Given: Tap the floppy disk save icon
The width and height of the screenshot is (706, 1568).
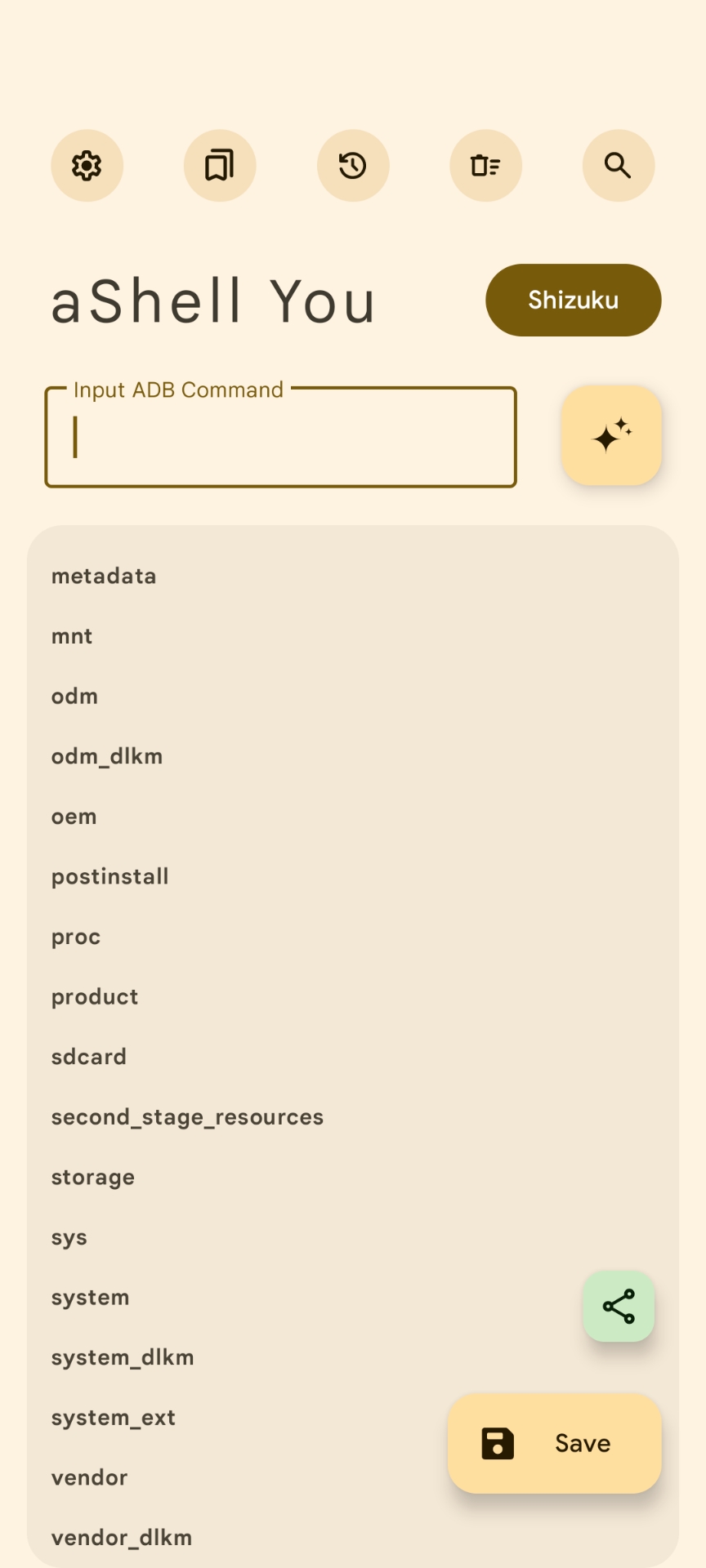Looking at the screenshot, I should point(498,1443).
